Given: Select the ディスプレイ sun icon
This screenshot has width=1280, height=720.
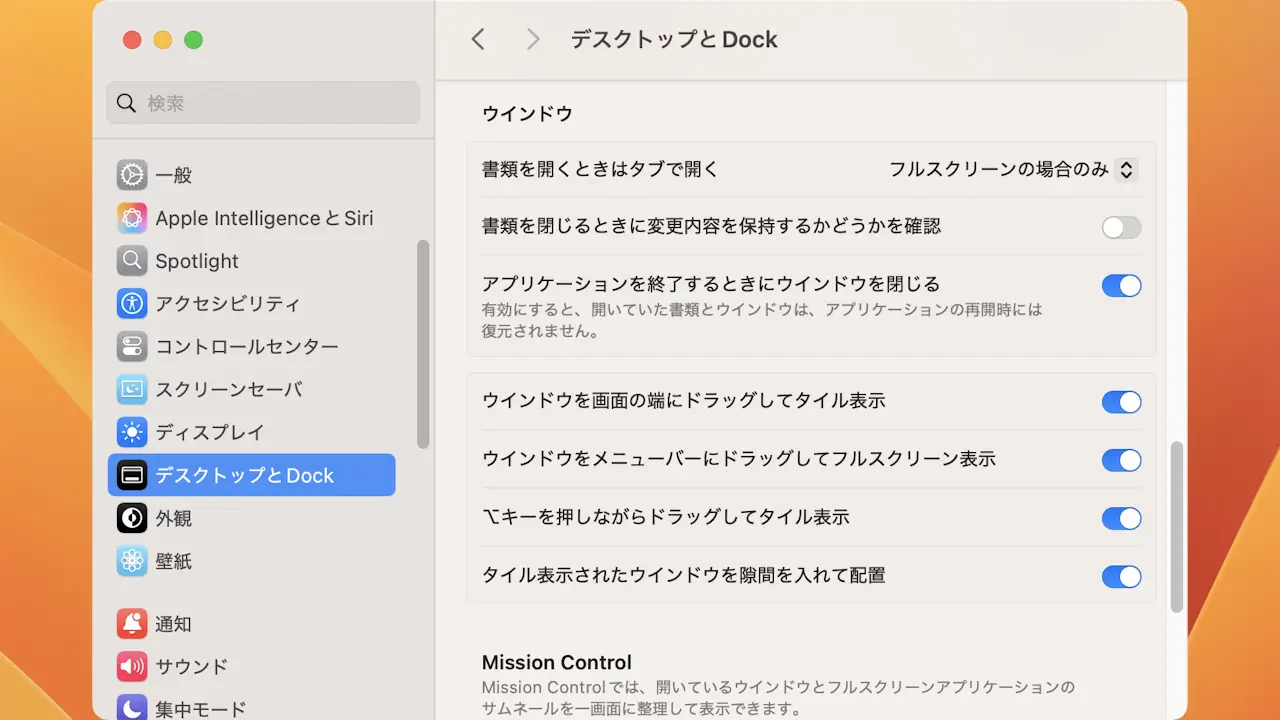Looking at the screenshot, I should click(x=132, y=433).
